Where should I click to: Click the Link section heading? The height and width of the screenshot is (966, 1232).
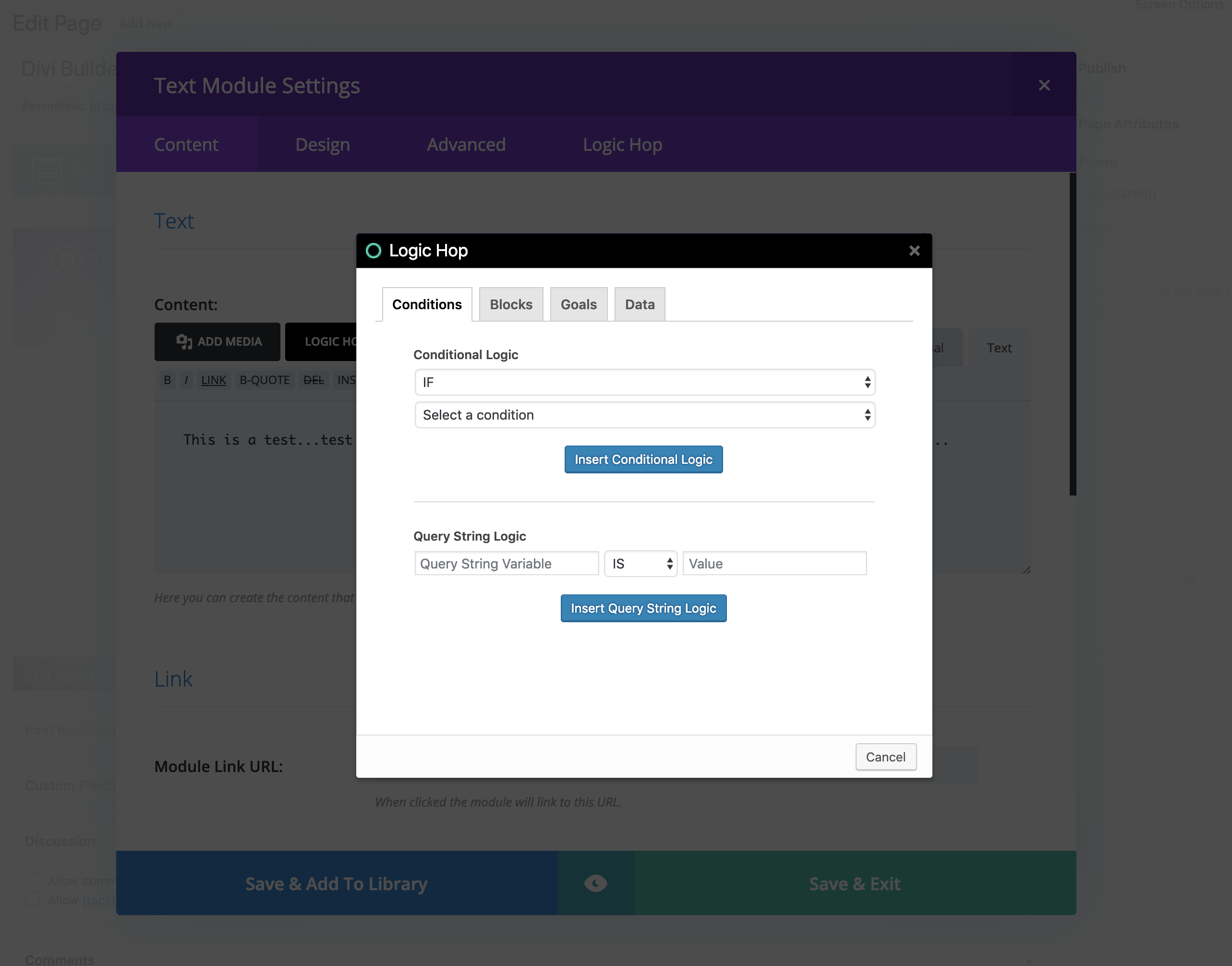tap(173, 679)
